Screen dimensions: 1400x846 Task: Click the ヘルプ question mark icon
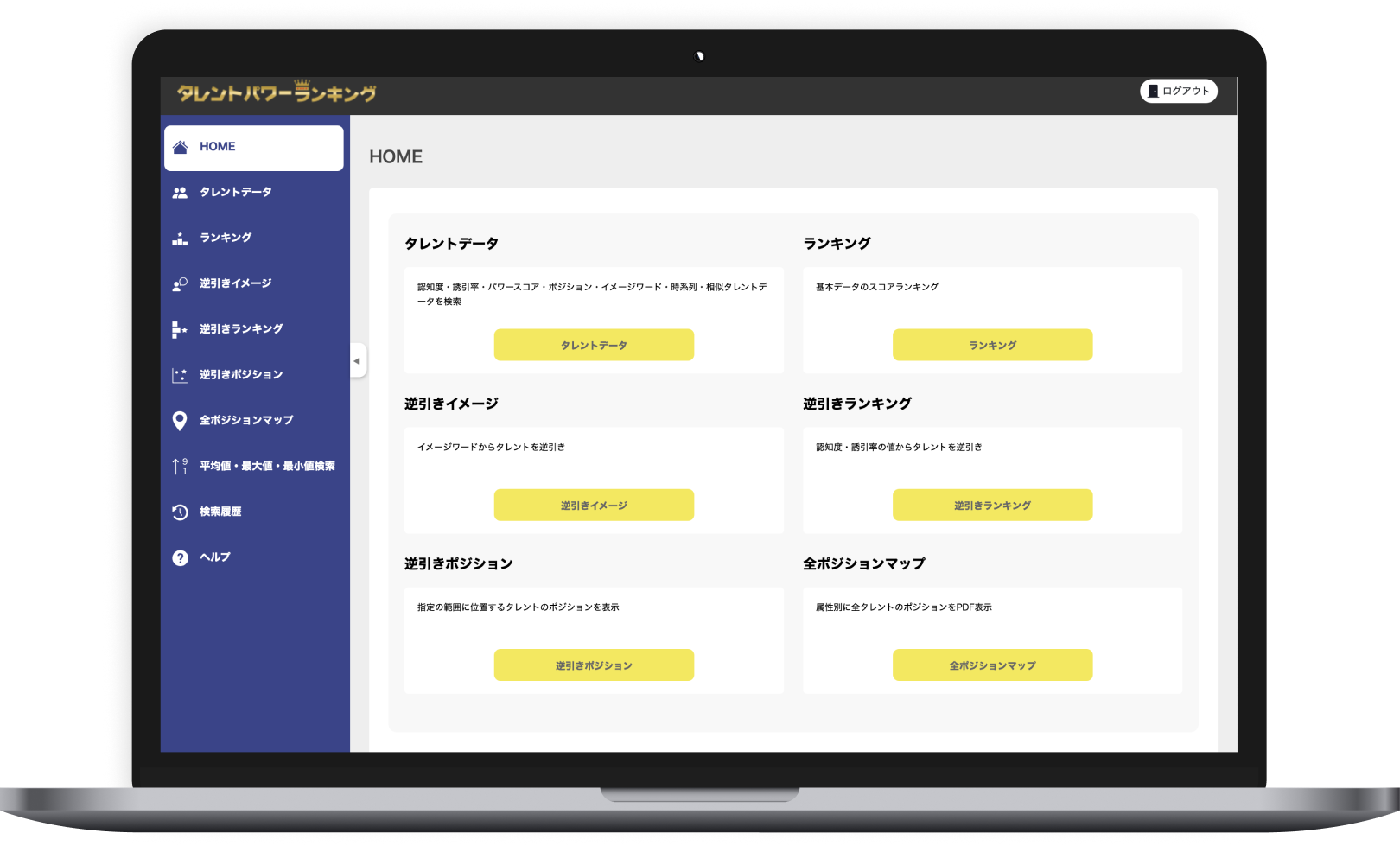point(180,558)
